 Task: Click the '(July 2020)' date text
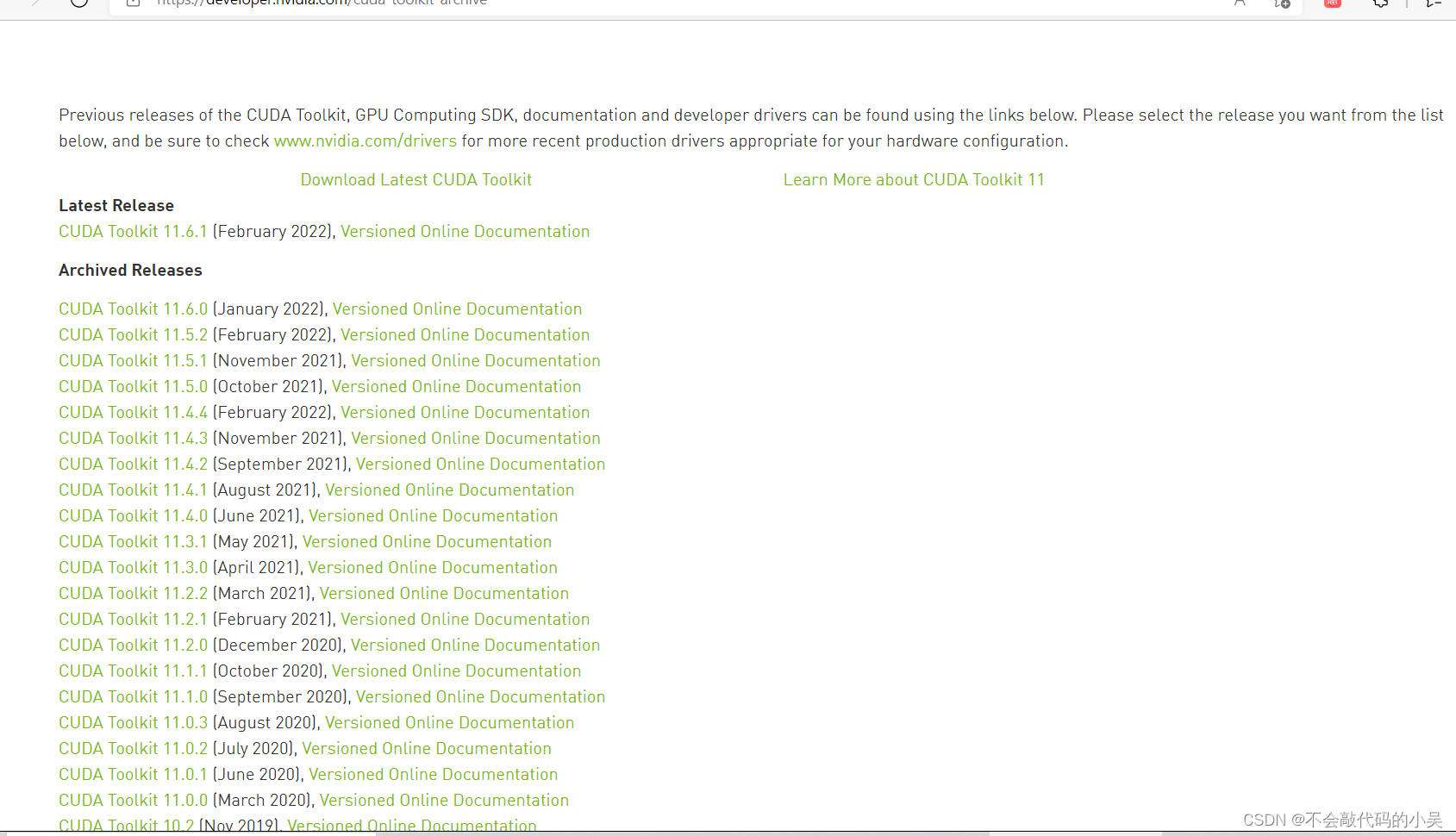tap(253, 749)
